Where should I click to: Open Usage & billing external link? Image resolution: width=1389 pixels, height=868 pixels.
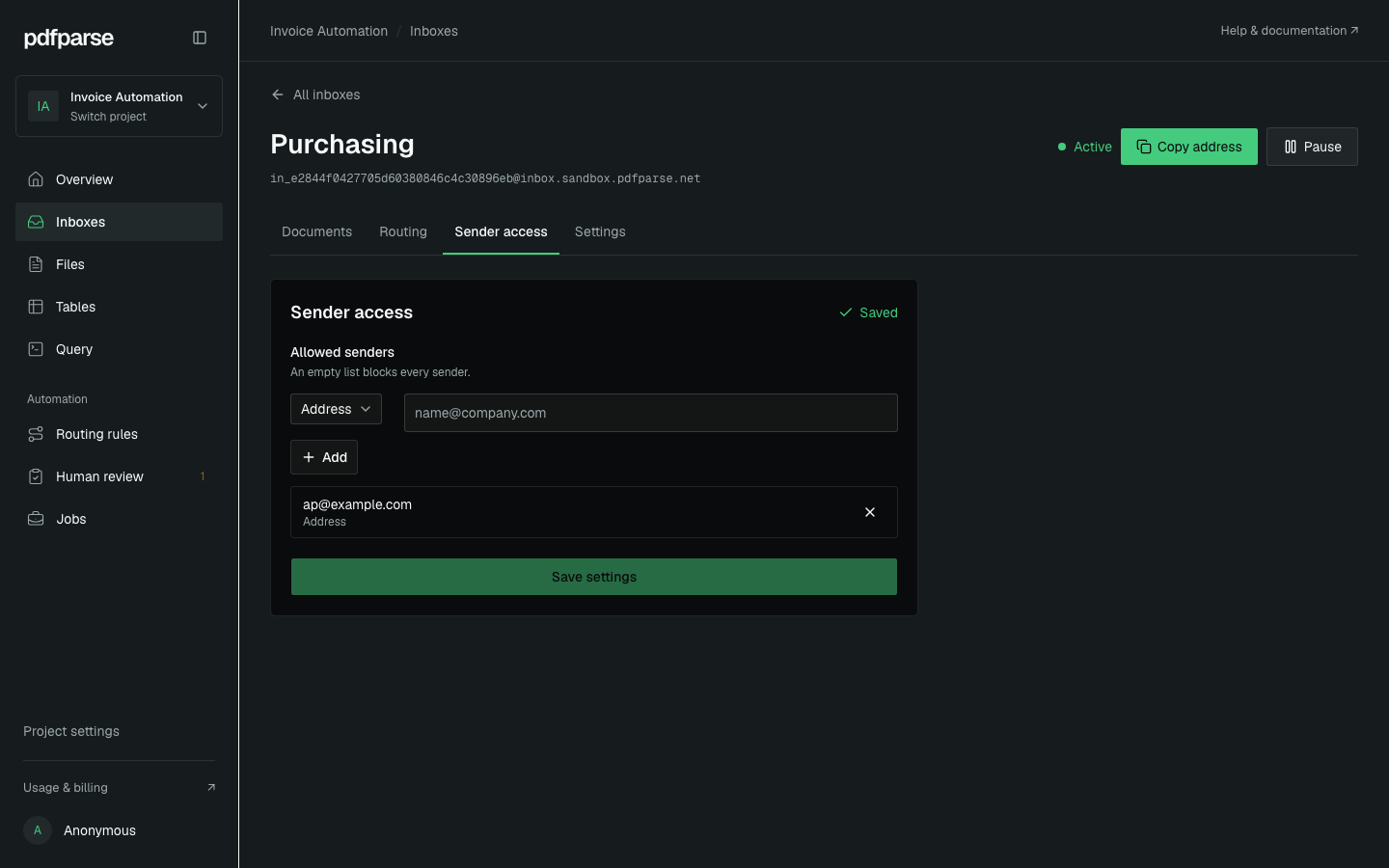tap(119, 788)
